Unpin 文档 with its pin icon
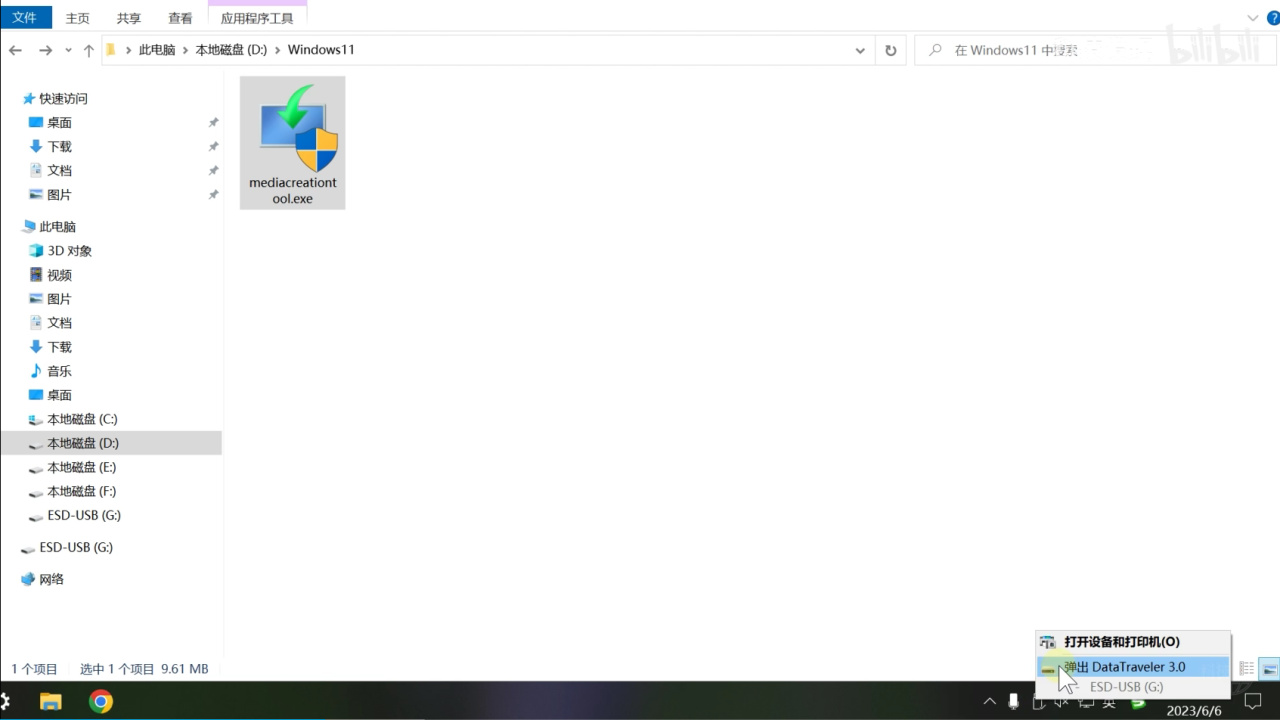Viewport: 1280px width, 720px height. [x=213, y=171]
